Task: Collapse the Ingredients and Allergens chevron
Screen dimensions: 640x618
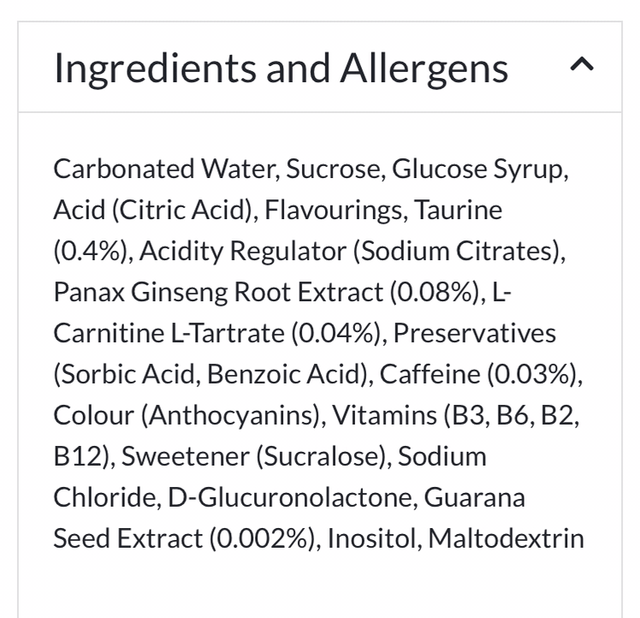Action: pos(581,66)
